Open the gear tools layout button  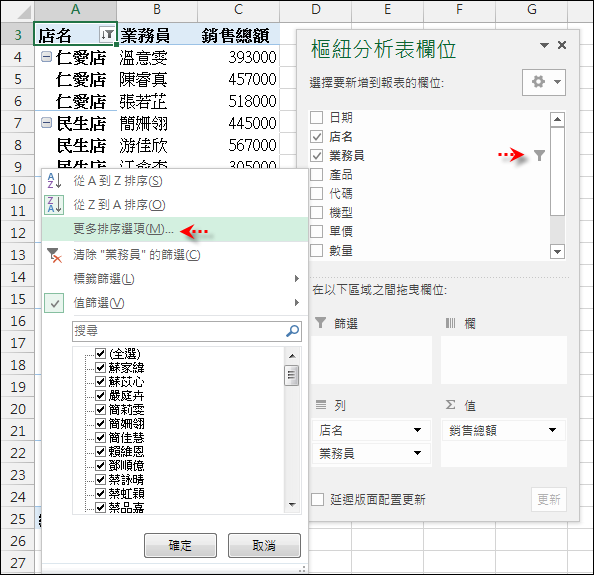pos(544,82)
